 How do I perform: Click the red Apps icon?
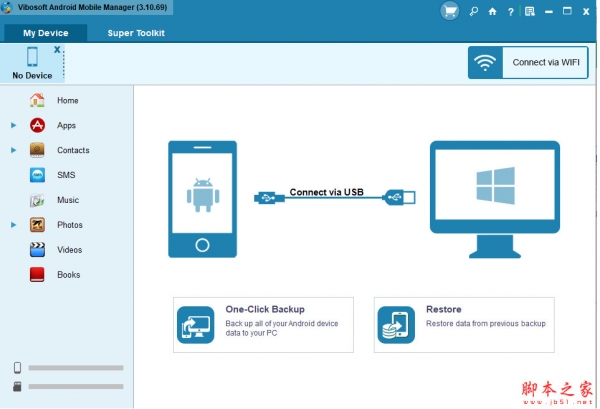click(x=37, y=125)
